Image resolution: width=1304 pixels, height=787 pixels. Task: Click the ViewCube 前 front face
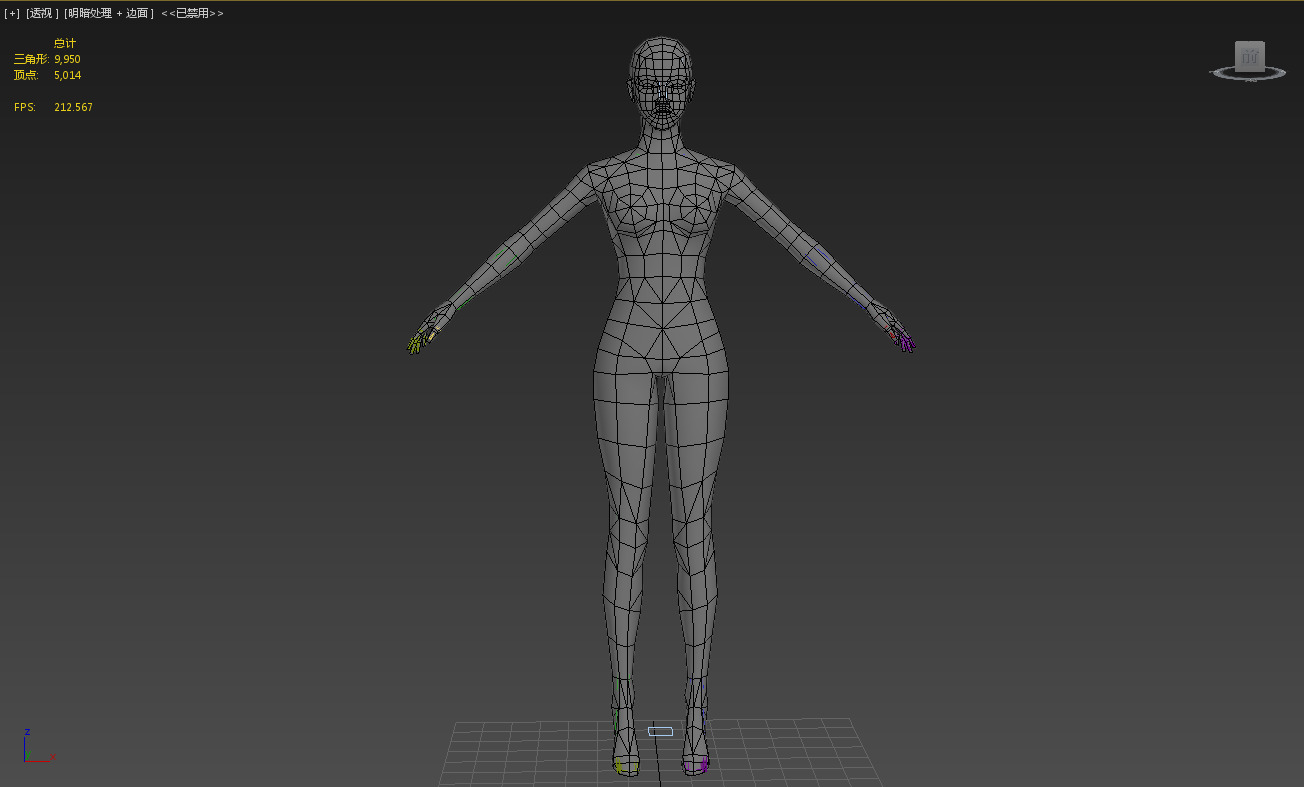(x=1249, y=56)
